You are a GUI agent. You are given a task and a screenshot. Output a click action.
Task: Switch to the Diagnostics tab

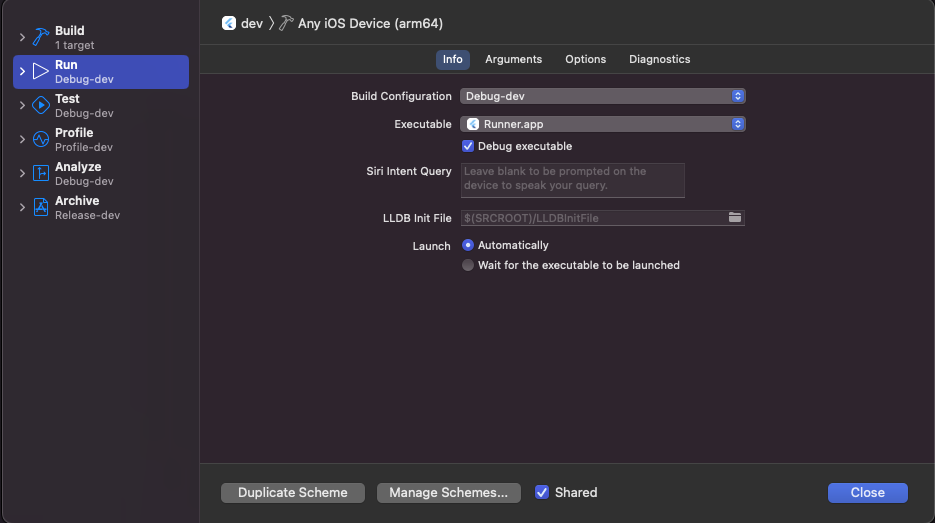click(x=660, y=59)
